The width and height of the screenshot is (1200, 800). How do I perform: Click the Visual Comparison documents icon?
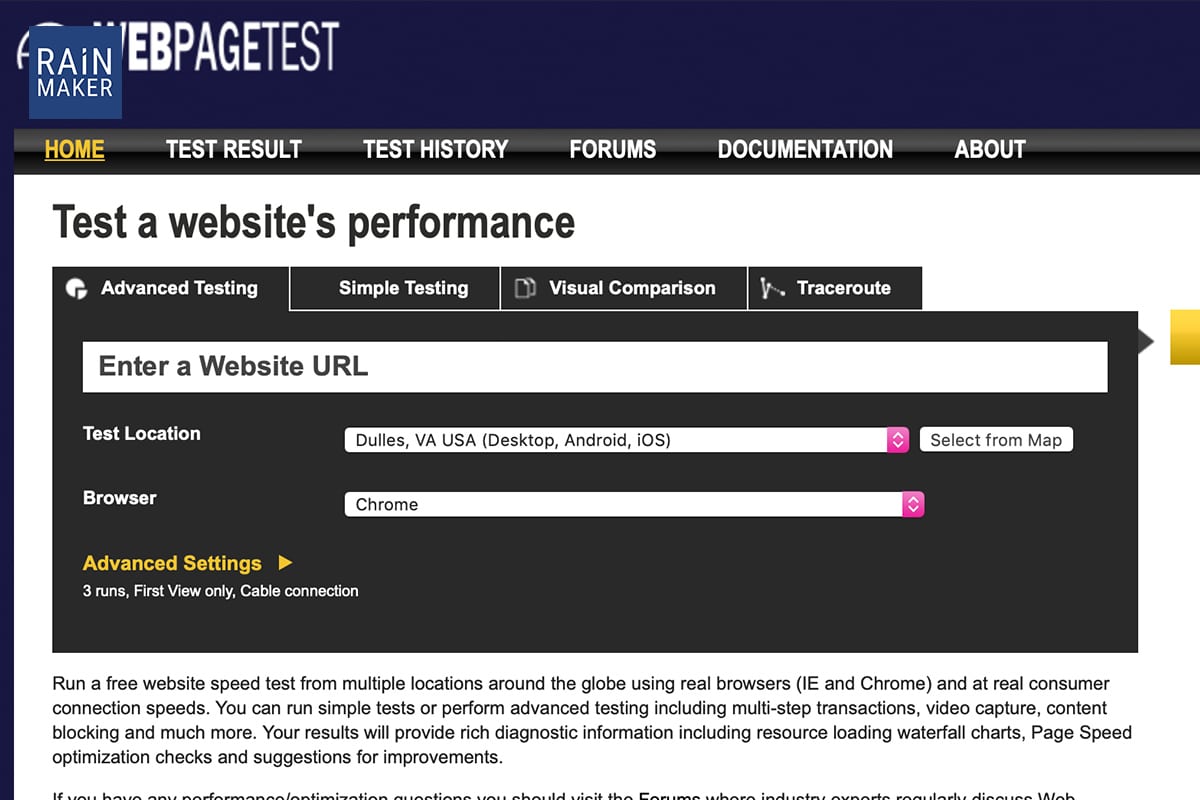(525, 289)
